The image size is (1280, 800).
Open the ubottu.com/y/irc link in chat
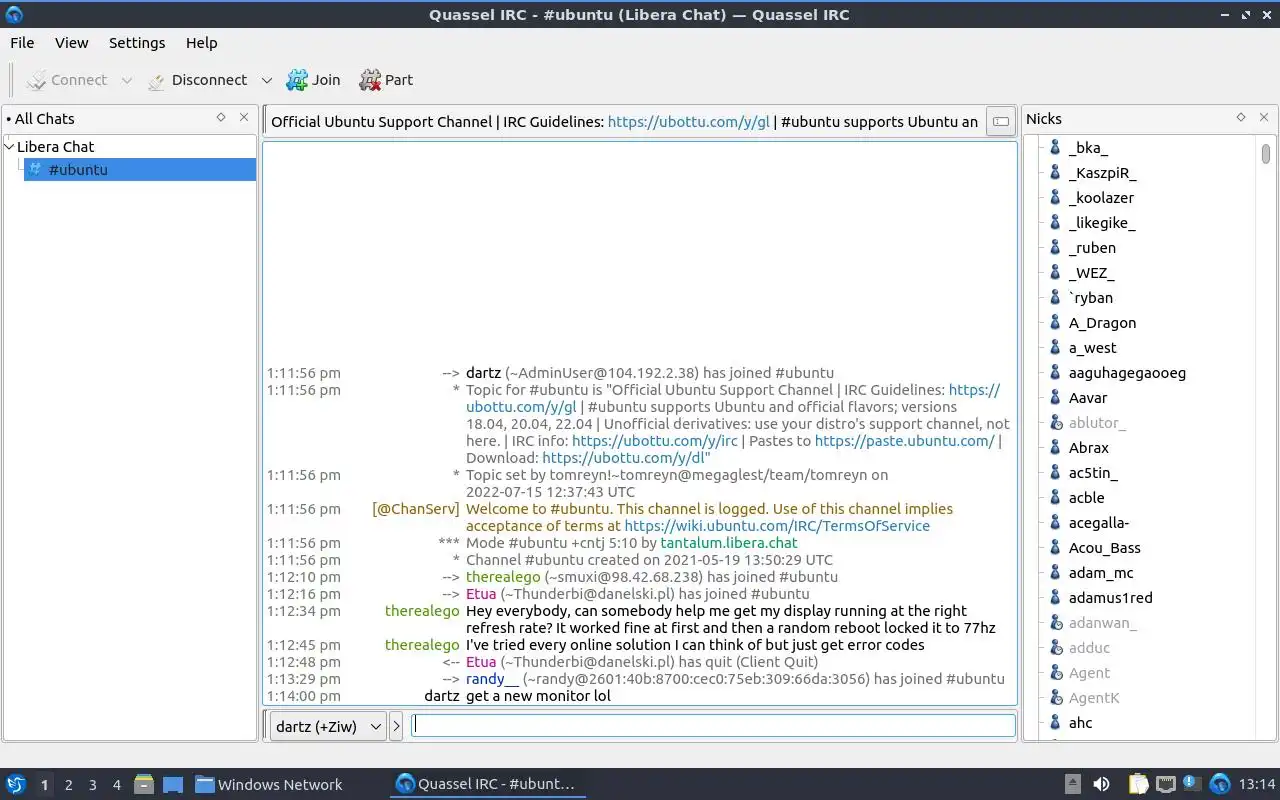point(655,441)
